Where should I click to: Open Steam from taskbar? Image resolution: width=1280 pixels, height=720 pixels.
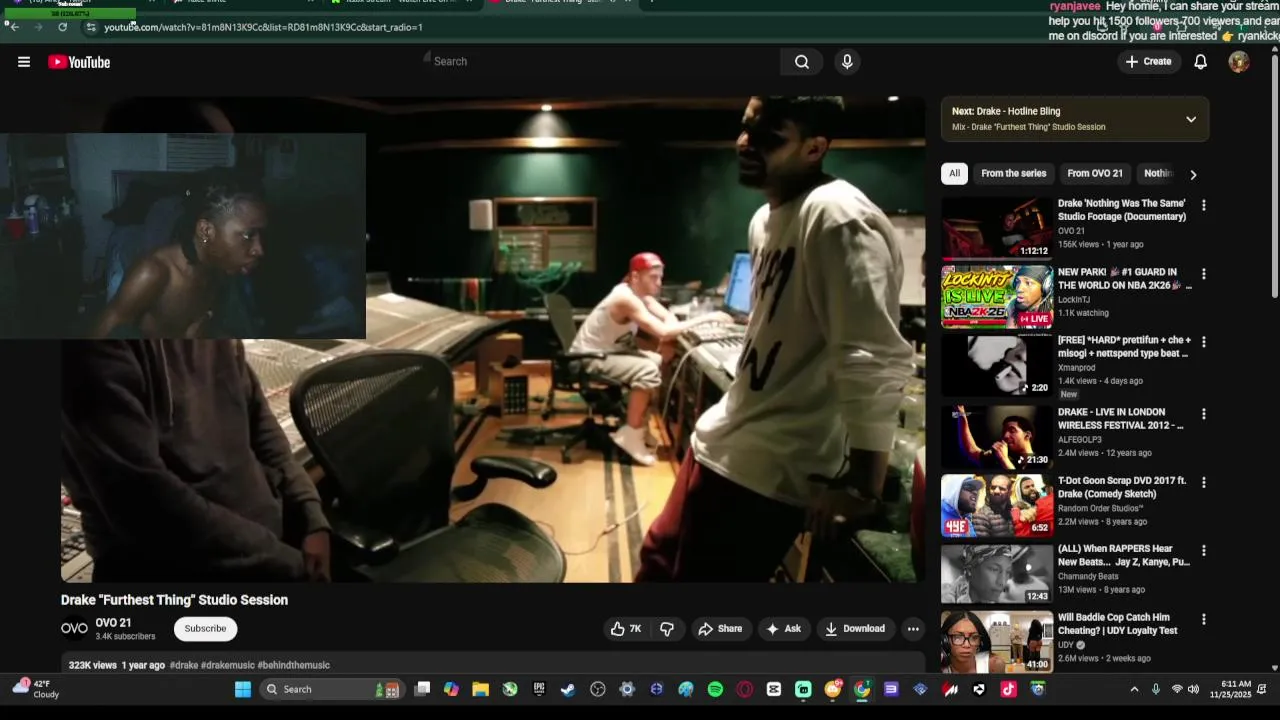[x=568, y=689]
